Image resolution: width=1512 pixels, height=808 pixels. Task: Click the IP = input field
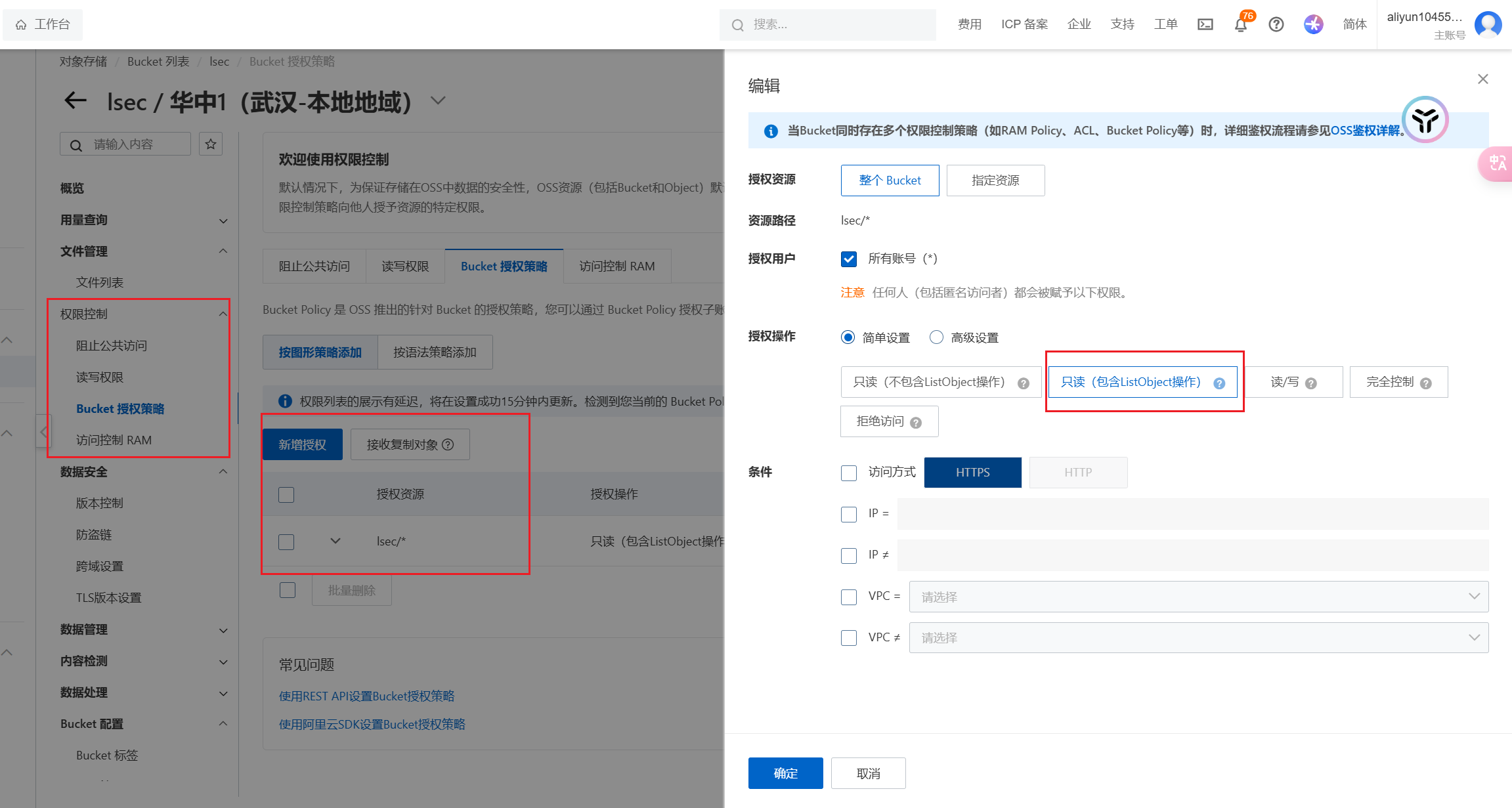(x=1192, y=514)
